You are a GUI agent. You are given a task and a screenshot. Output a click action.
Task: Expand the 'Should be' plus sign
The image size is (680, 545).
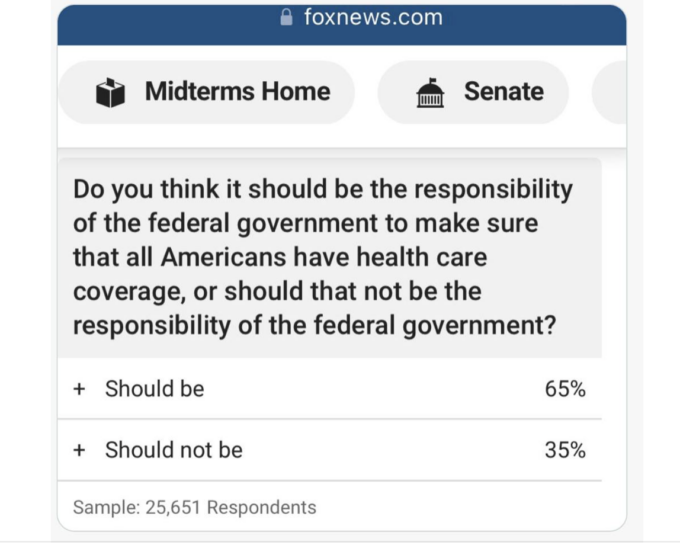(x=79, y=389)
